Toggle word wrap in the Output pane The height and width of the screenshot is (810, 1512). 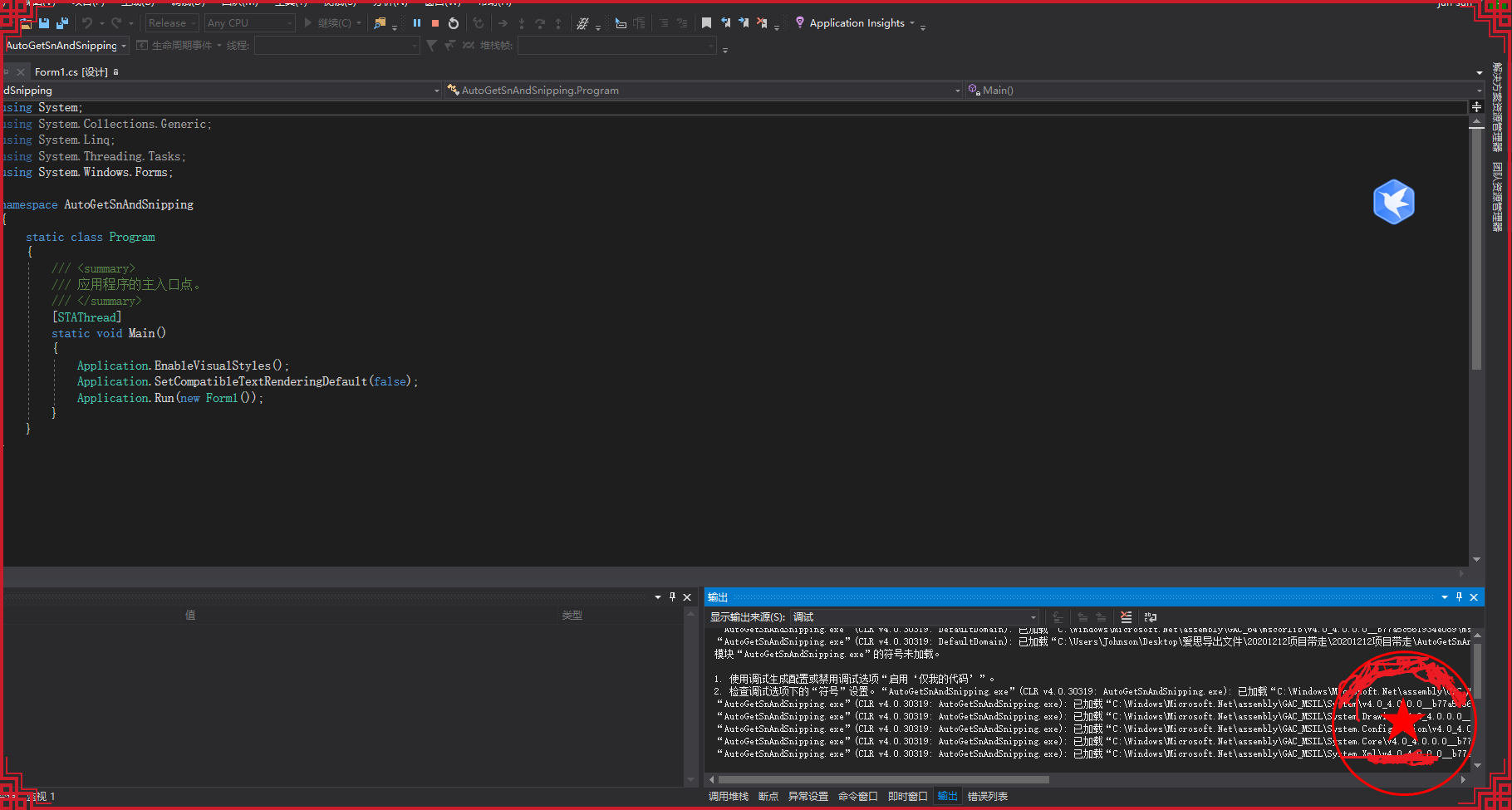[x=1151, y=617]
